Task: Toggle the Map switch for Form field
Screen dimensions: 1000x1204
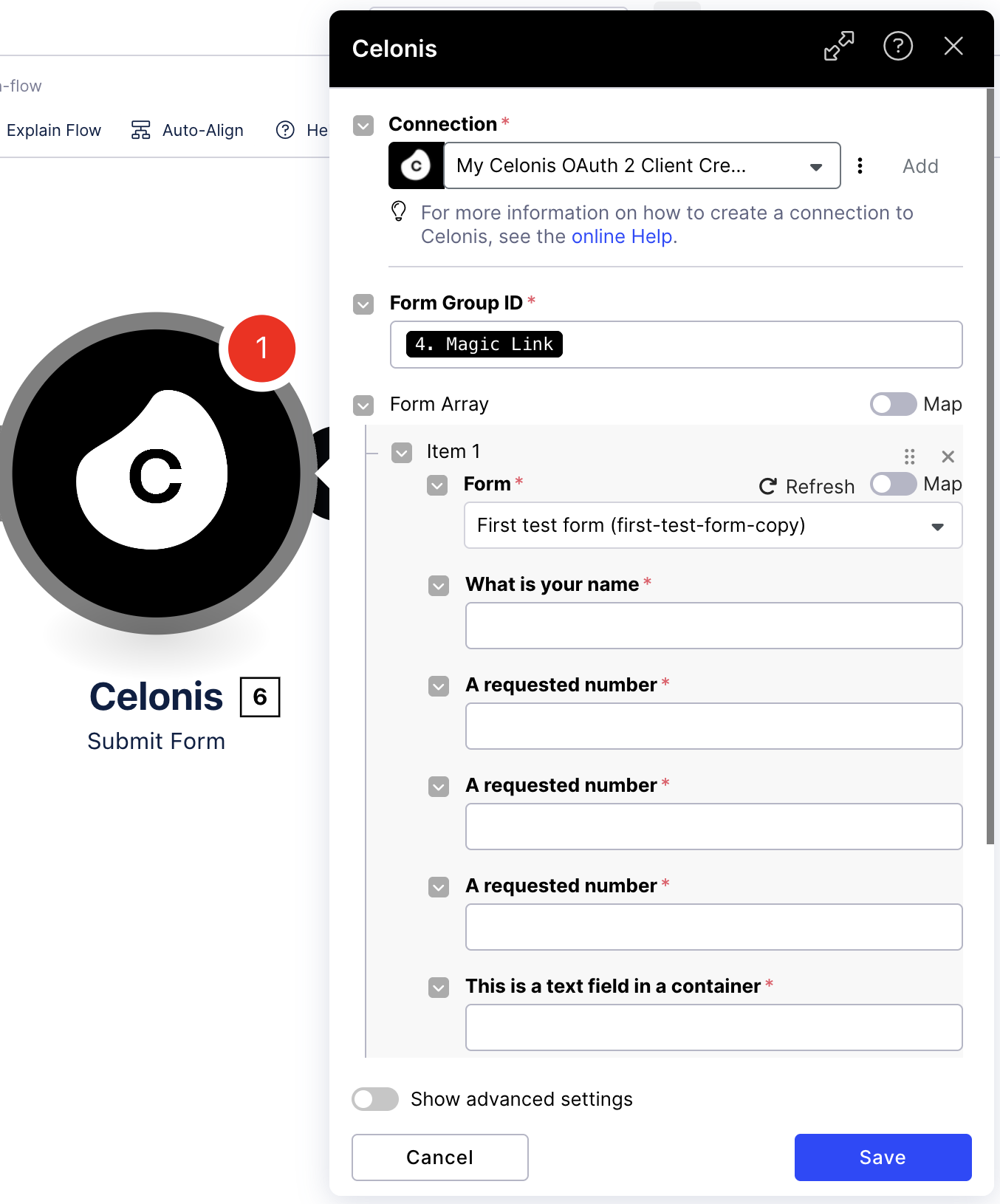Action: (893, 484)
